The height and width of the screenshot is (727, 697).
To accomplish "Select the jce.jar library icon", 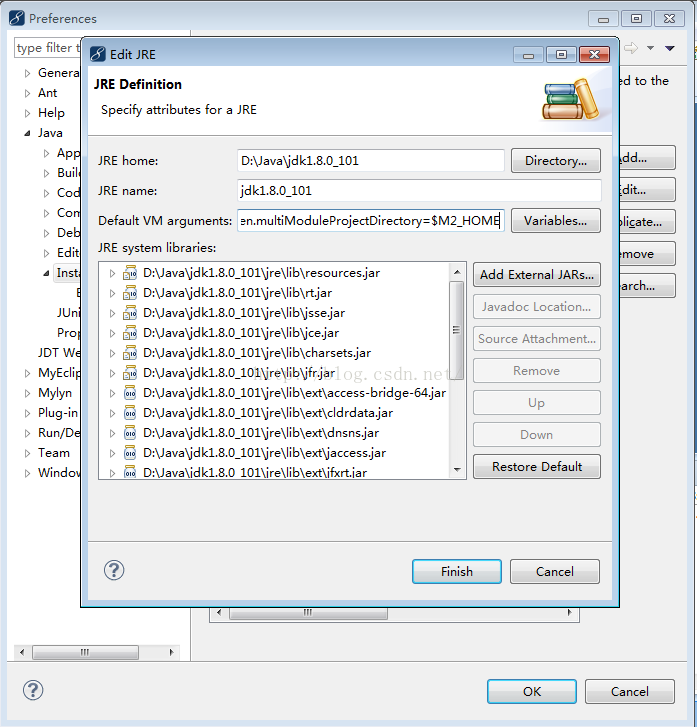I will [130, 333].
